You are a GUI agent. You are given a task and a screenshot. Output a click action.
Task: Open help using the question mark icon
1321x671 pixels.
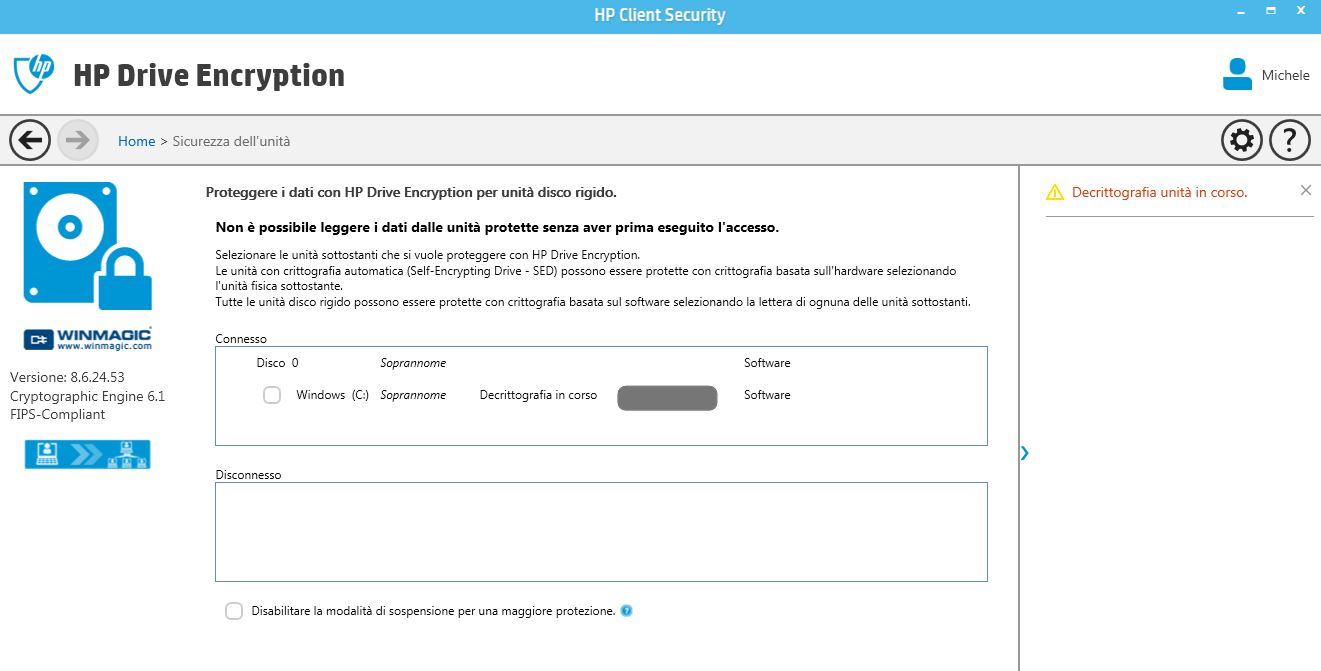pyautogui.click(x=1289, y=140)
